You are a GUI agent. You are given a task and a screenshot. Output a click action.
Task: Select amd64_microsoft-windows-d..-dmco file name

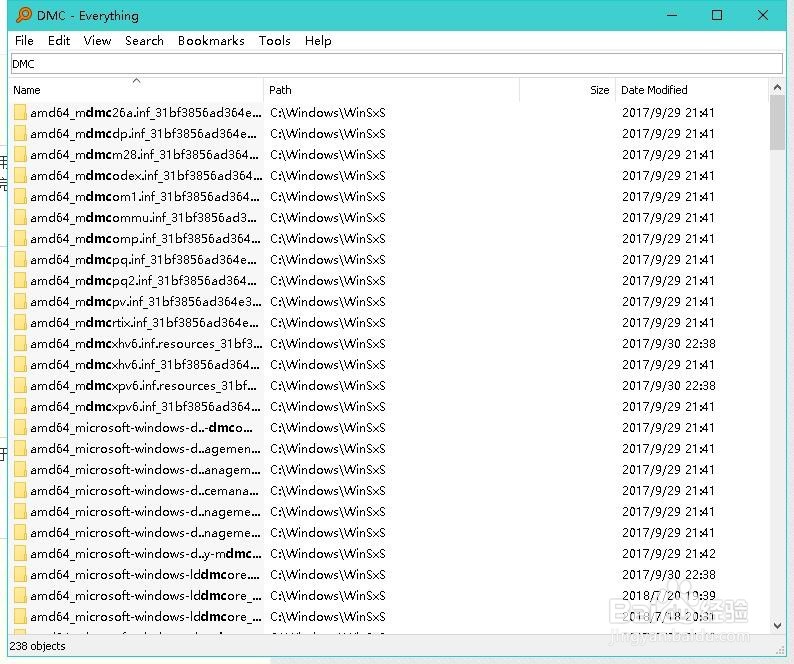[x=141, y=428]
